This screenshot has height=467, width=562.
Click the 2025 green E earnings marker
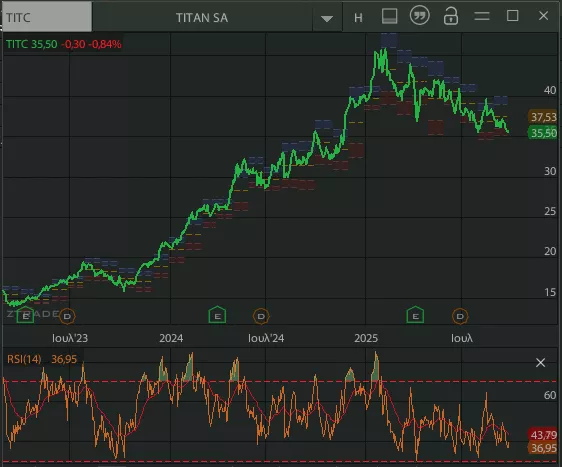(415, 315)
